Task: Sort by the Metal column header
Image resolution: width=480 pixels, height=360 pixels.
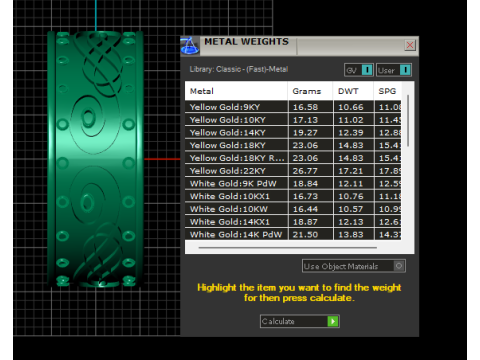Action: coord(236,91)
